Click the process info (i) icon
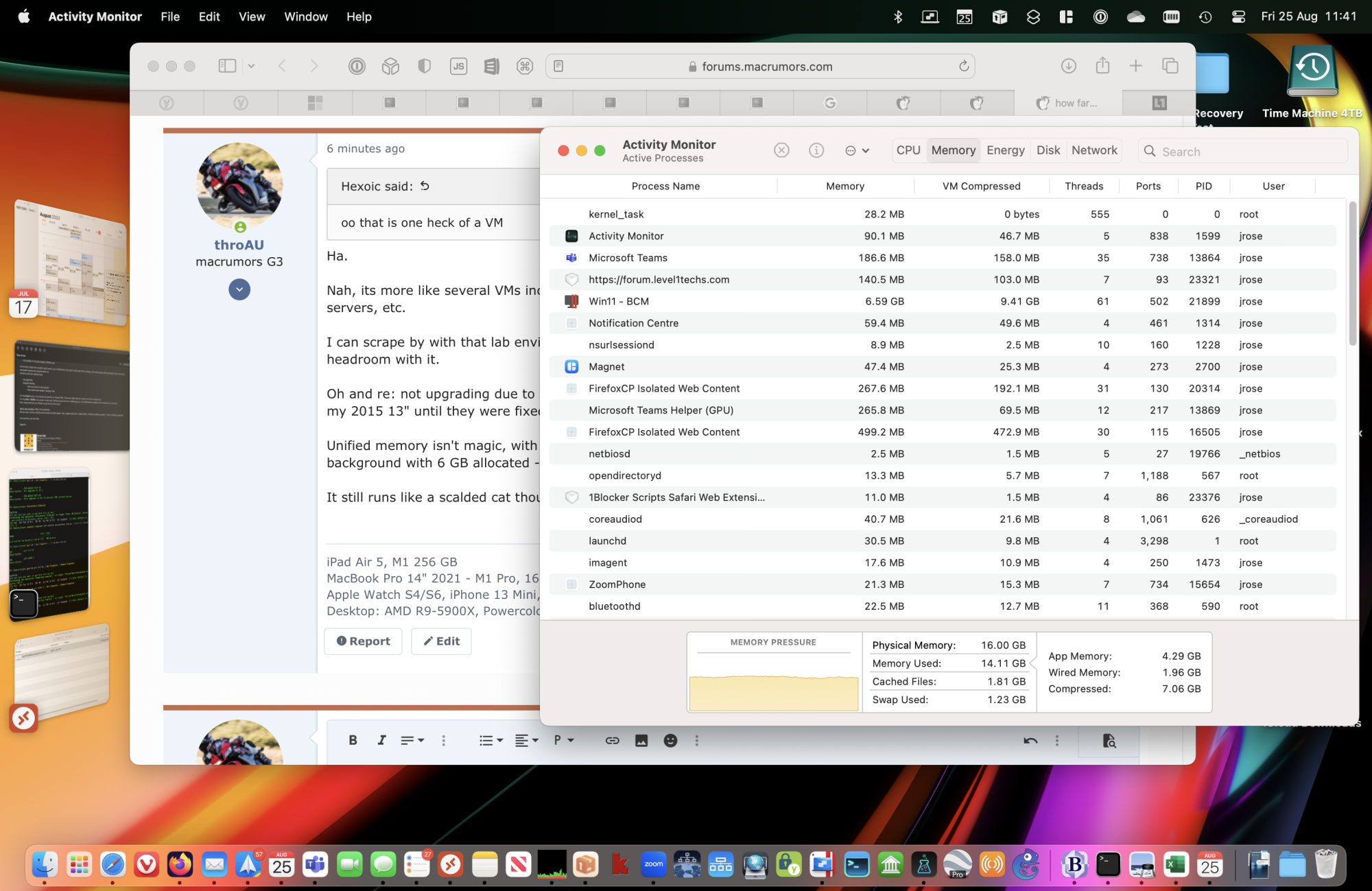The height and width of the screenshot is (891, 1372). coord(816,150)
